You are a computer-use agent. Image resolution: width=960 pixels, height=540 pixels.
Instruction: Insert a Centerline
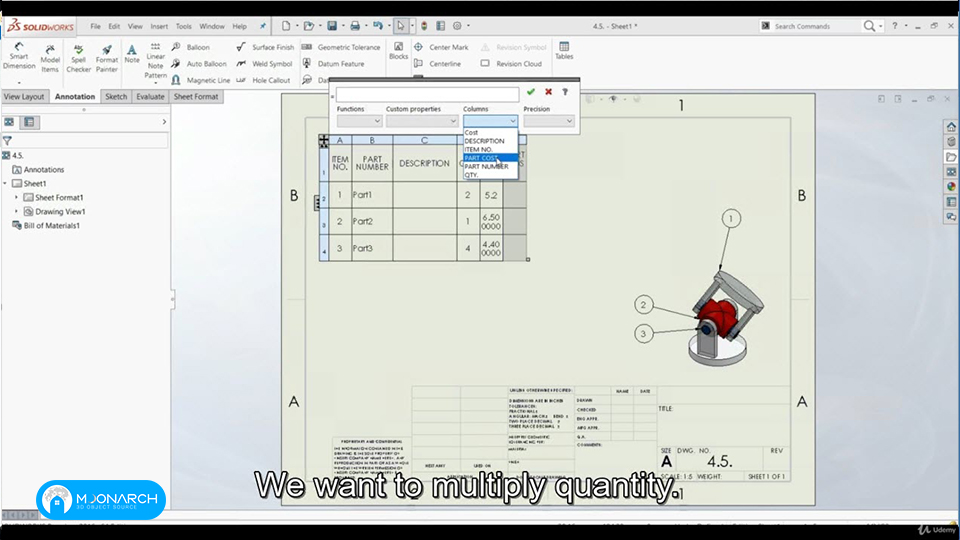[437, 64]
